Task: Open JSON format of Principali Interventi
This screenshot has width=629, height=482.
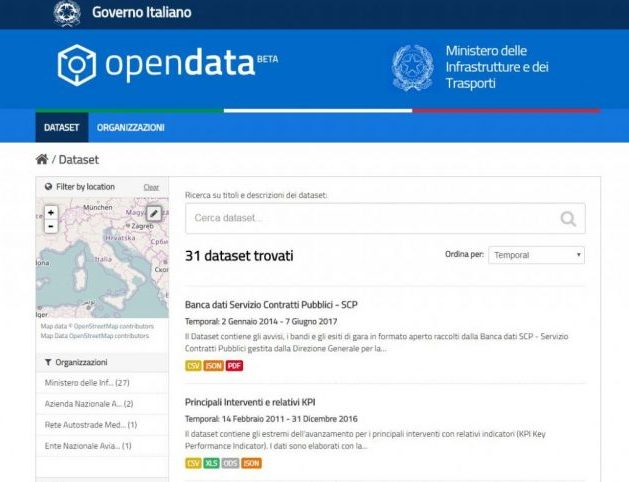Action: pos(251,463)
